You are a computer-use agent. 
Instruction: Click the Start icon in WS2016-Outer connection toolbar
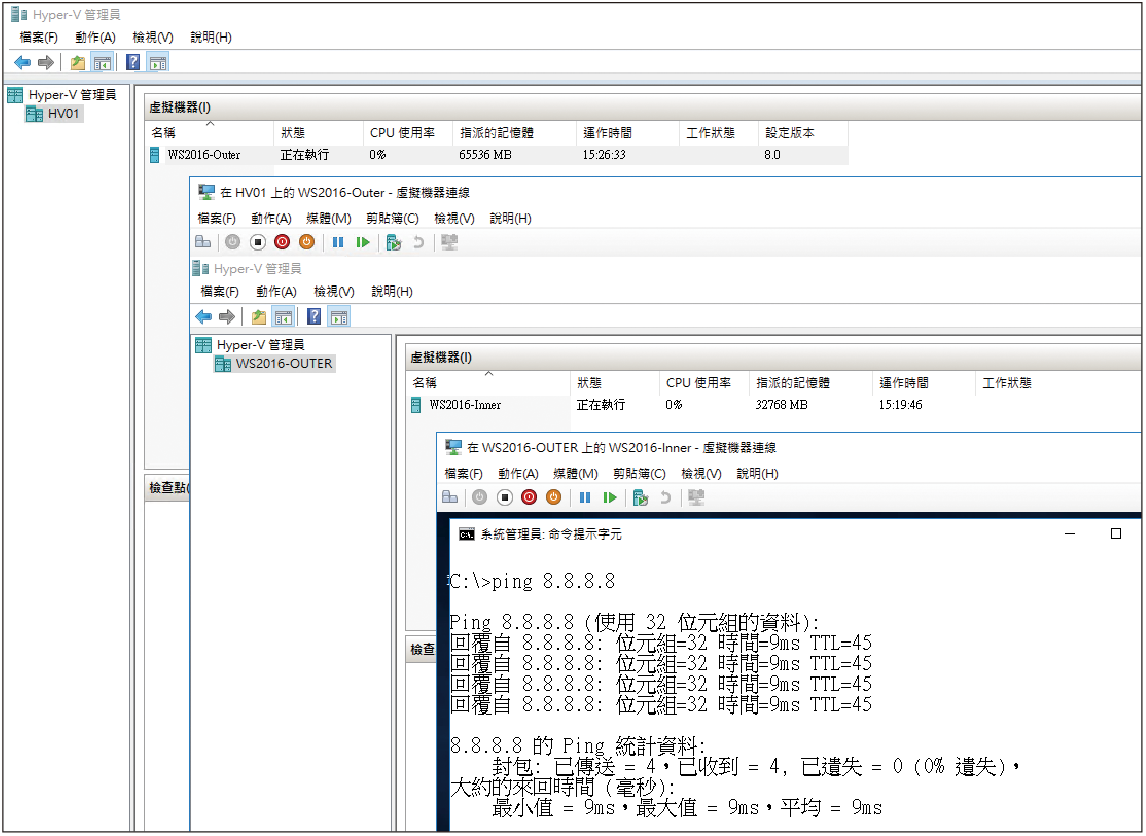[232, 242]
